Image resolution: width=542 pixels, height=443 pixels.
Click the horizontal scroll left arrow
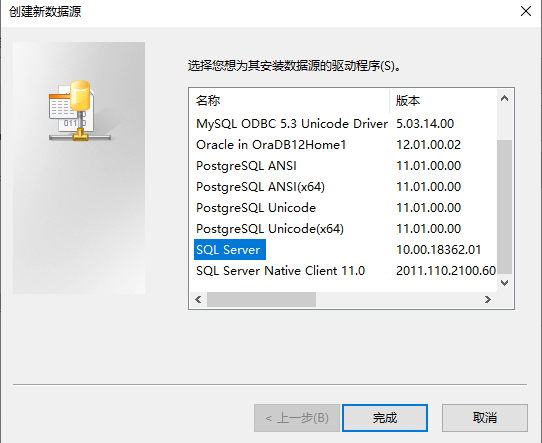(198, 299)
